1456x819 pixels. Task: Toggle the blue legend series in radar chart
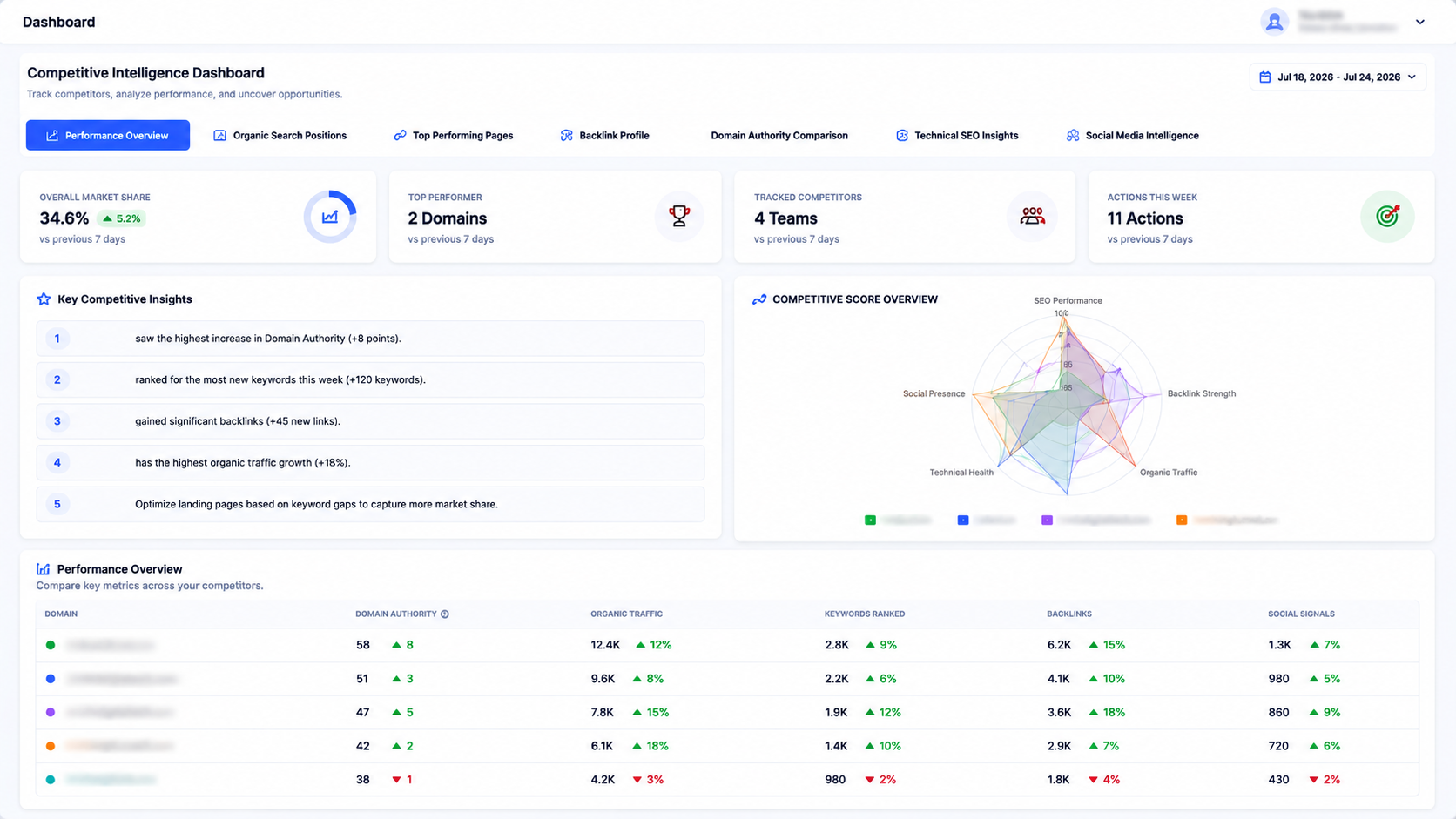(x=987, y=520)
